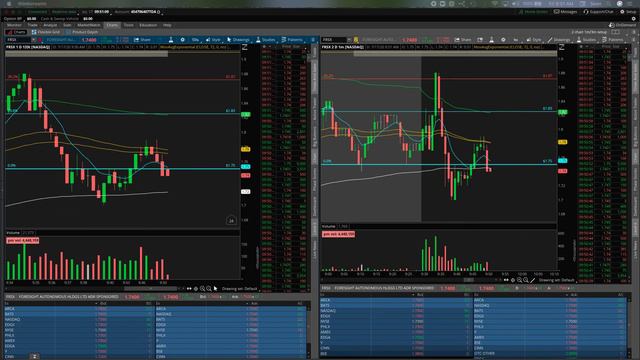Click left chart pre vol label

tap(22, 240)
